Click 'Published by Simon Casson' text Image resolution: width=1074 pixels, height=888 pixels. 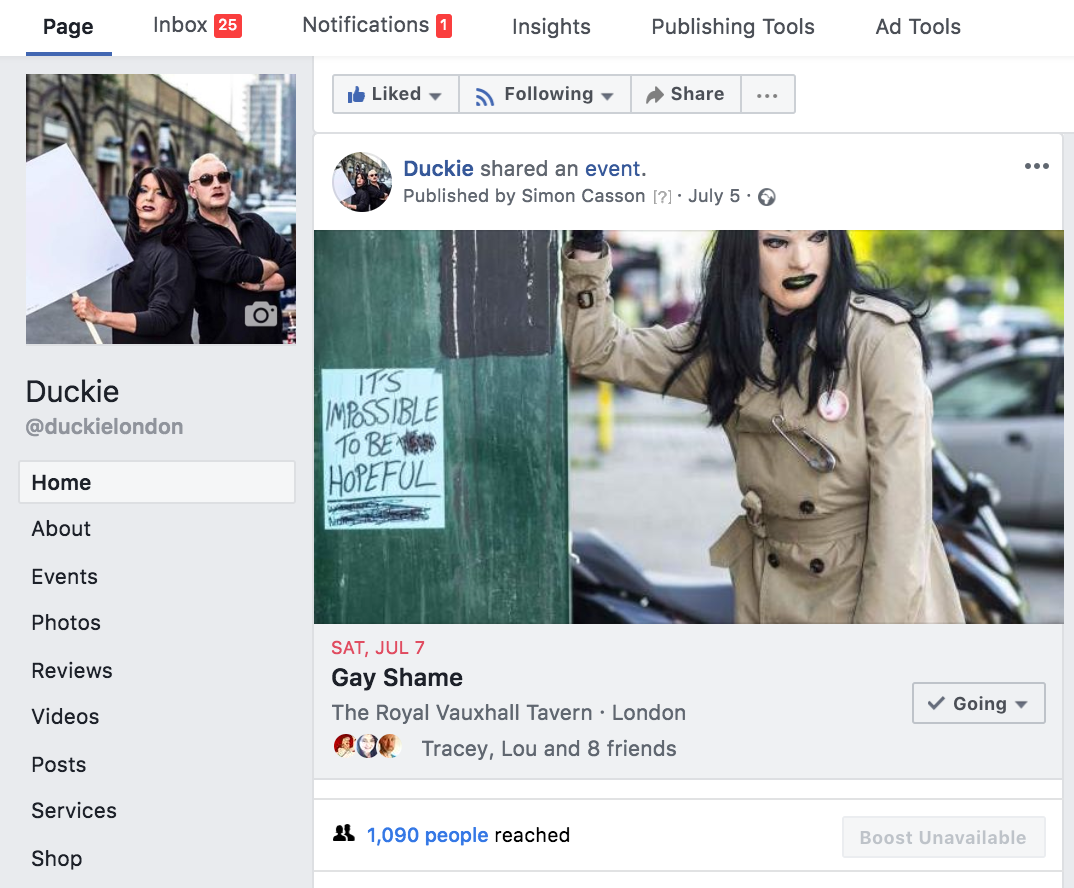tap(524, 196)
